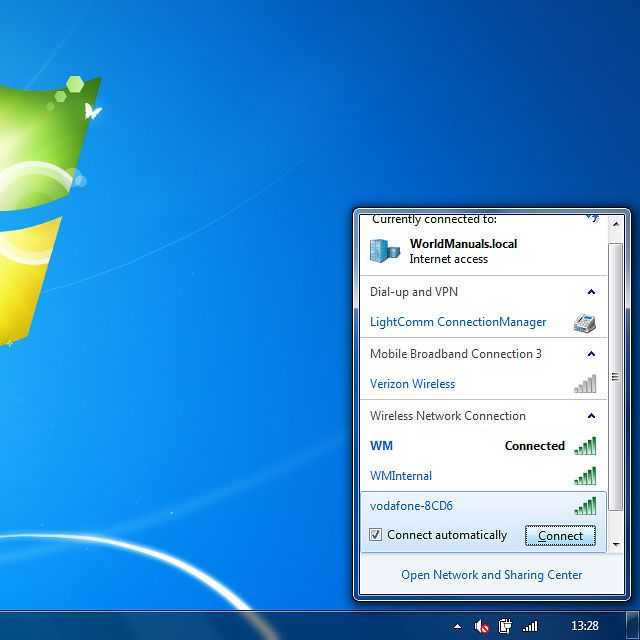Click the Verizon Wireless signal strength icon

coord(585,384)
